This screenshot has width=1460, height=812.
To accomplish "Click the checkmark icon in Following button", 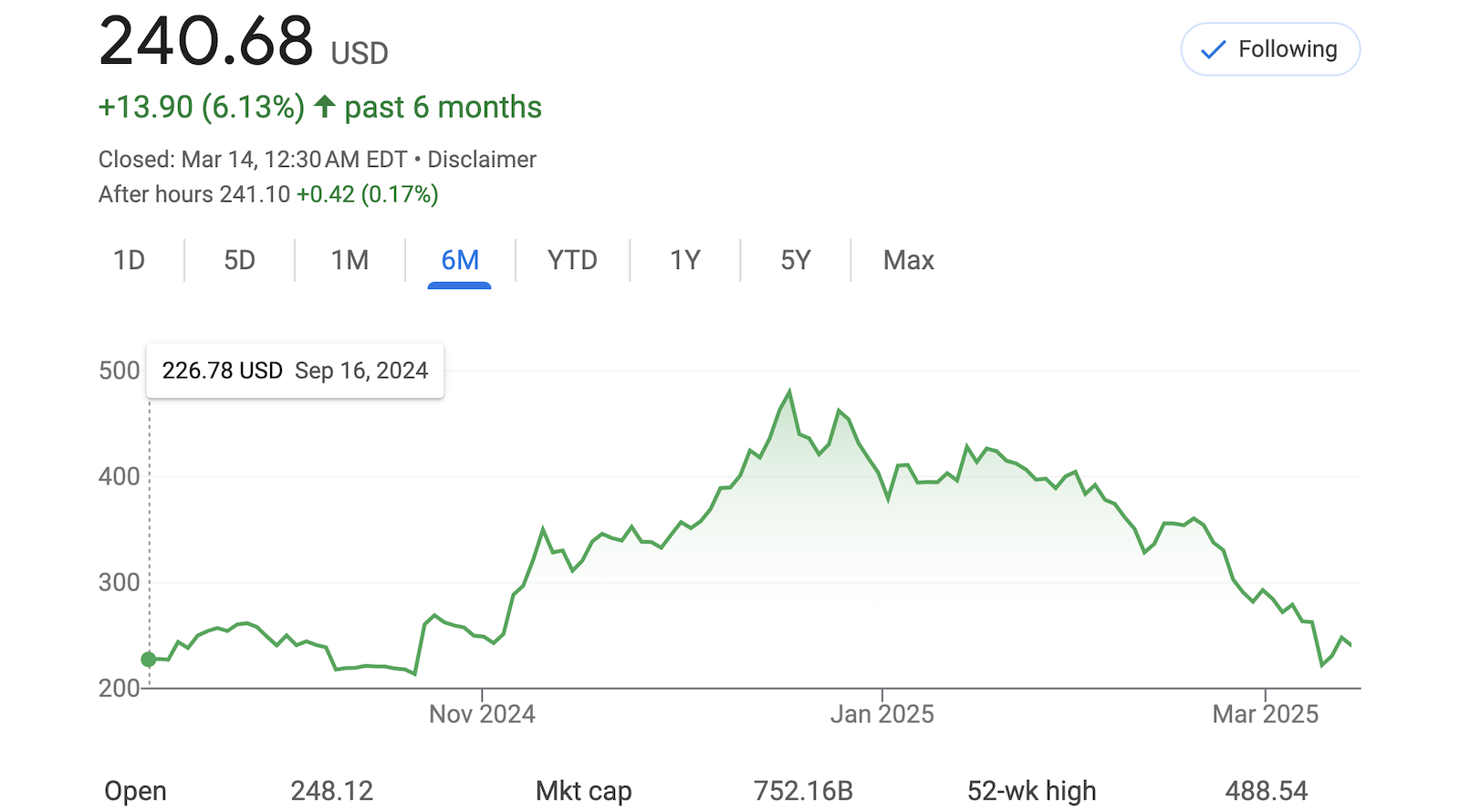I will [x=1213, y=50].
